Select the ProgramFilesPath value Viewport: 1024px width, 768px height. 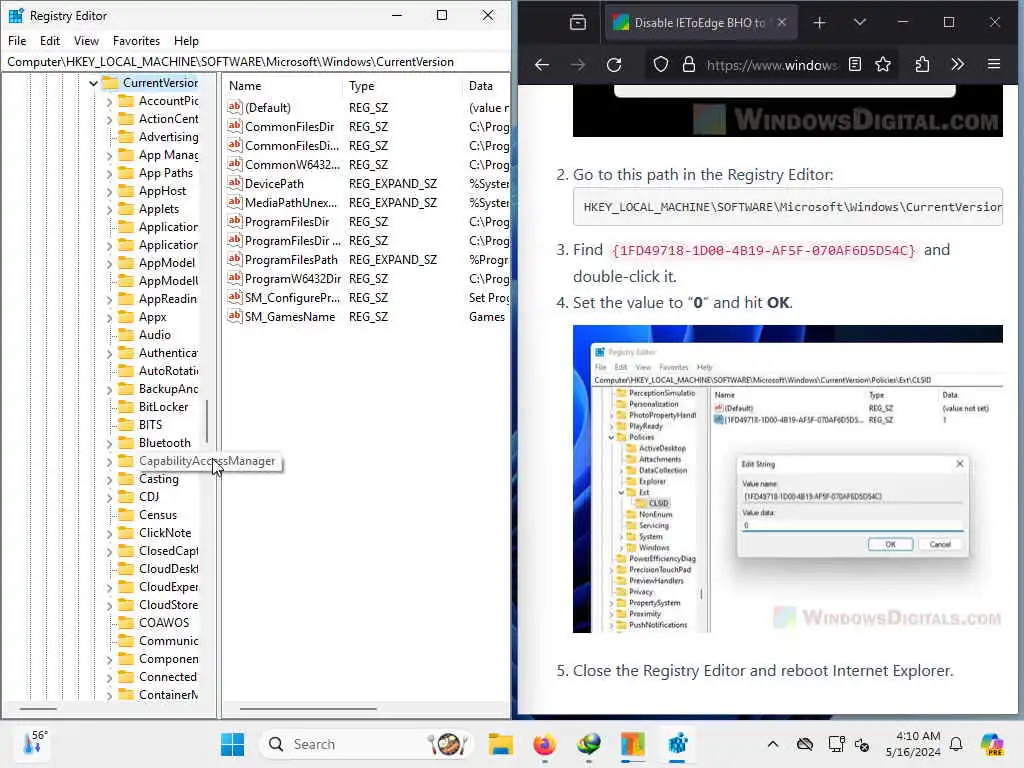(x=291, y=260)
